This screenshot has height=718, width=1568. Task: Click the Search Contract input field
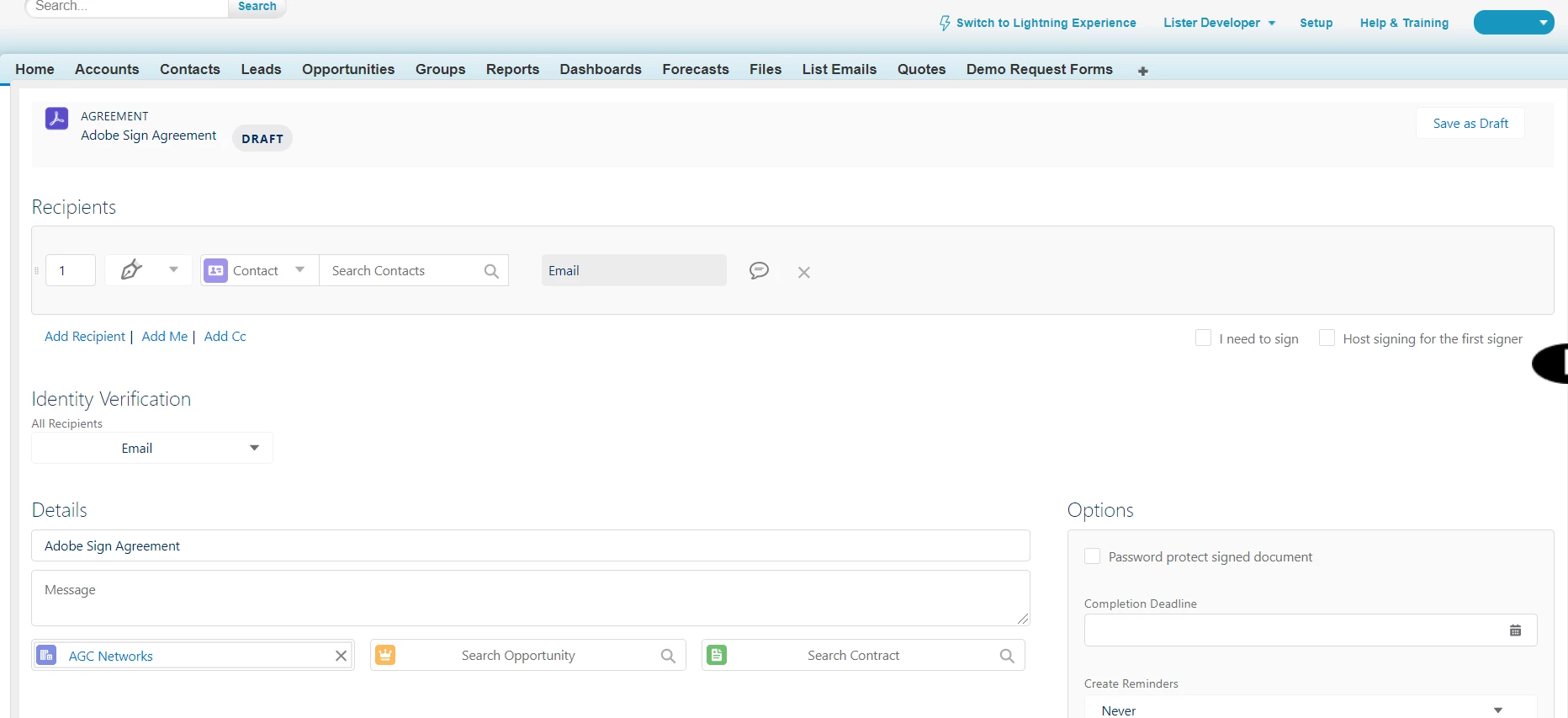pos(863,655)
